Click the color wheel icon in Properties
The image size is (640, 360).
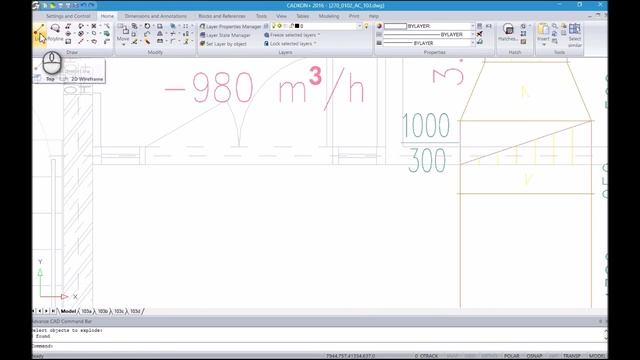[x=379, y=26]
